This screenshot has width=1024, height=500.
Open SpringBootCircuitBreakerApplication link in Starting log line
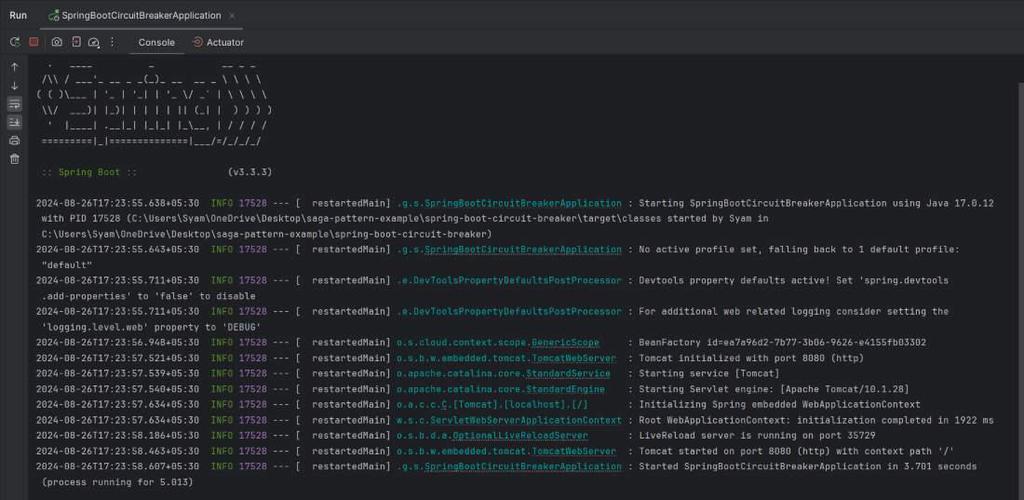click(x=522, y=203)
